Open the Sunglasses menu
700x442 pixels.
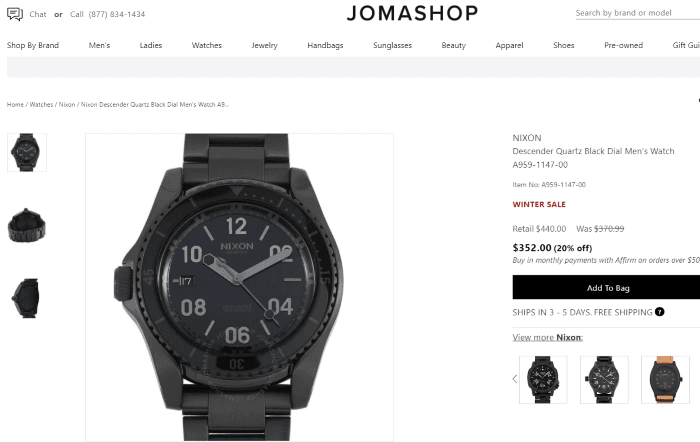pyautogui.click(x=392, y=45)
